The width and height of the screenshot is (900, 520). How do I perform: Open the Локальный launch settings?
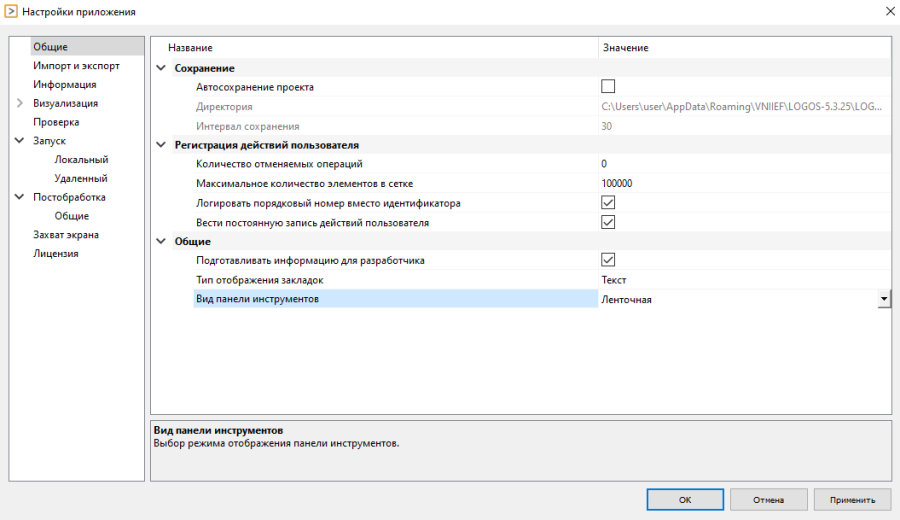pos(81,160)
